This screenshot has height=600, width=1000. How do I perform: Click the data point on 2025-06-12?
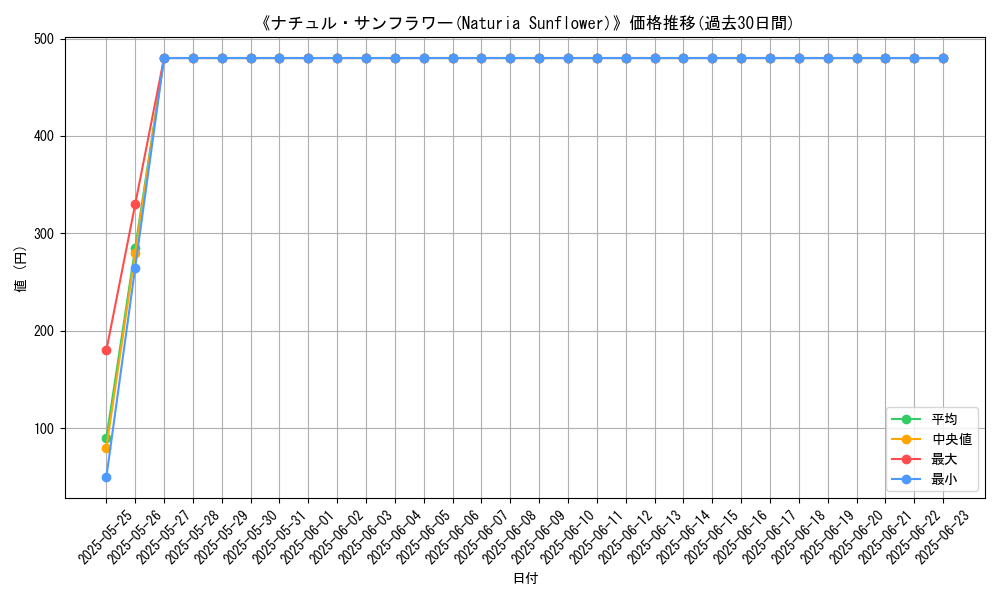(626, 59)
